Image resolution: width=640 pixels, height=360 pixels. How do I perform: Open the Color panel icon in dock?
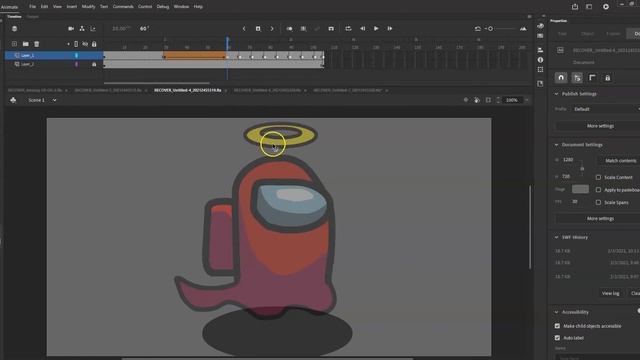pyautogui.click(x=540, y=26)
